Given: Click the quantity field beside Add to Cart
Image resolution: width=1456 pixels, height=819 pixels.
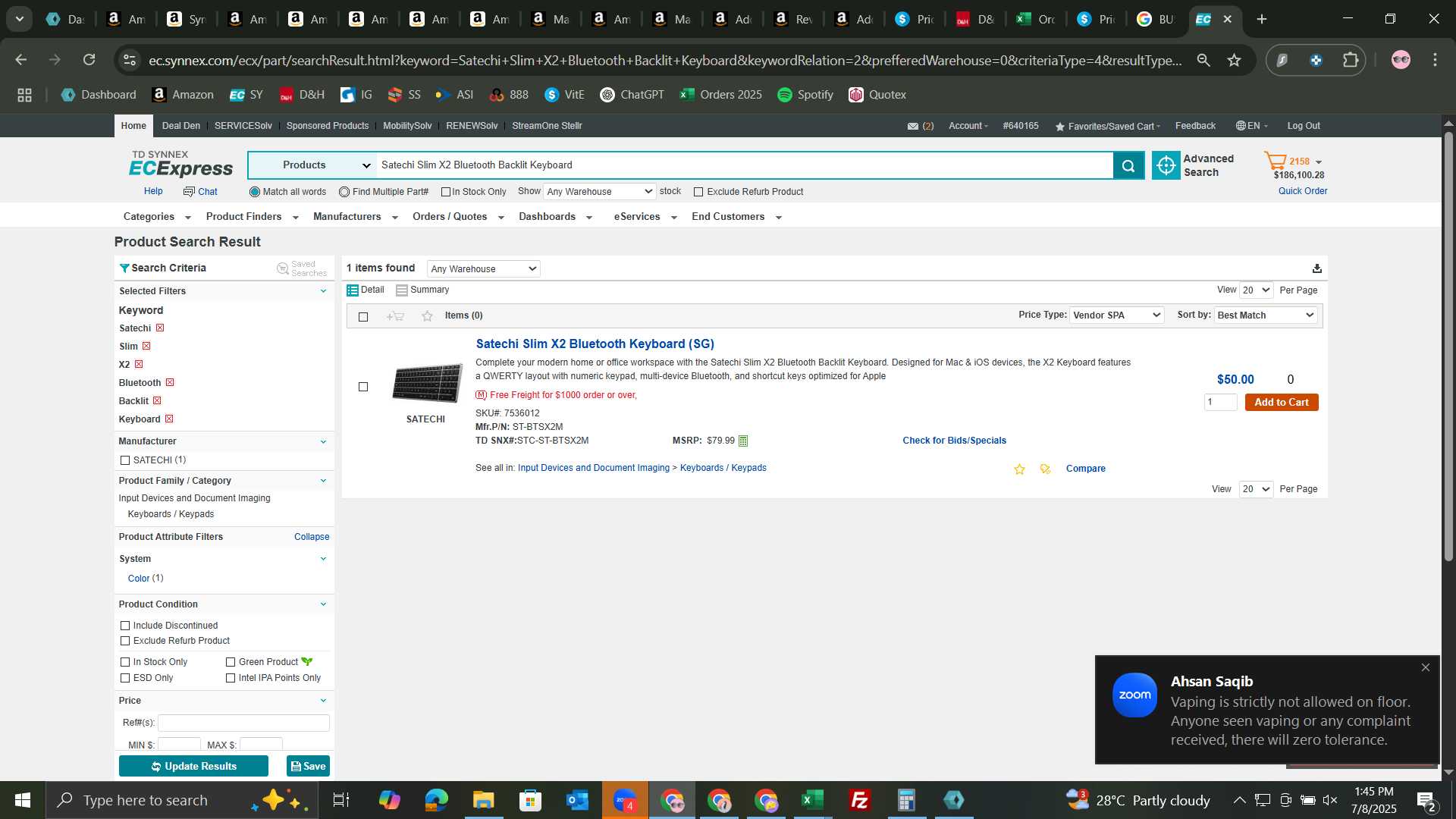Looking at the screenshot, I should coord(1220,403).
